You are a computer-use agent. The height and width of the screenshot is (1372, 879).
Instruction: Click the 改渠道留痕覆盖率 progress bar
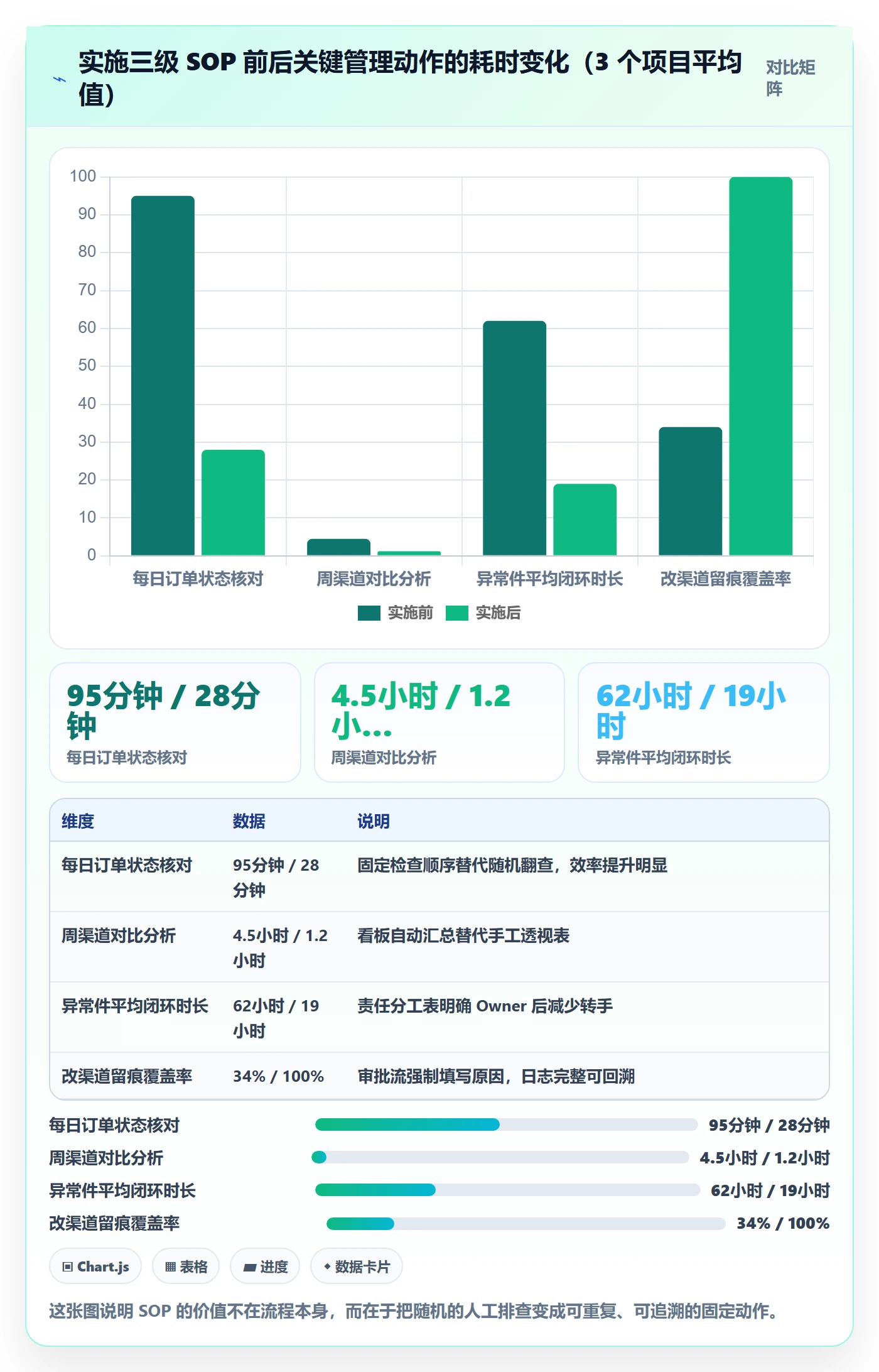click(x=526, y=1223)
